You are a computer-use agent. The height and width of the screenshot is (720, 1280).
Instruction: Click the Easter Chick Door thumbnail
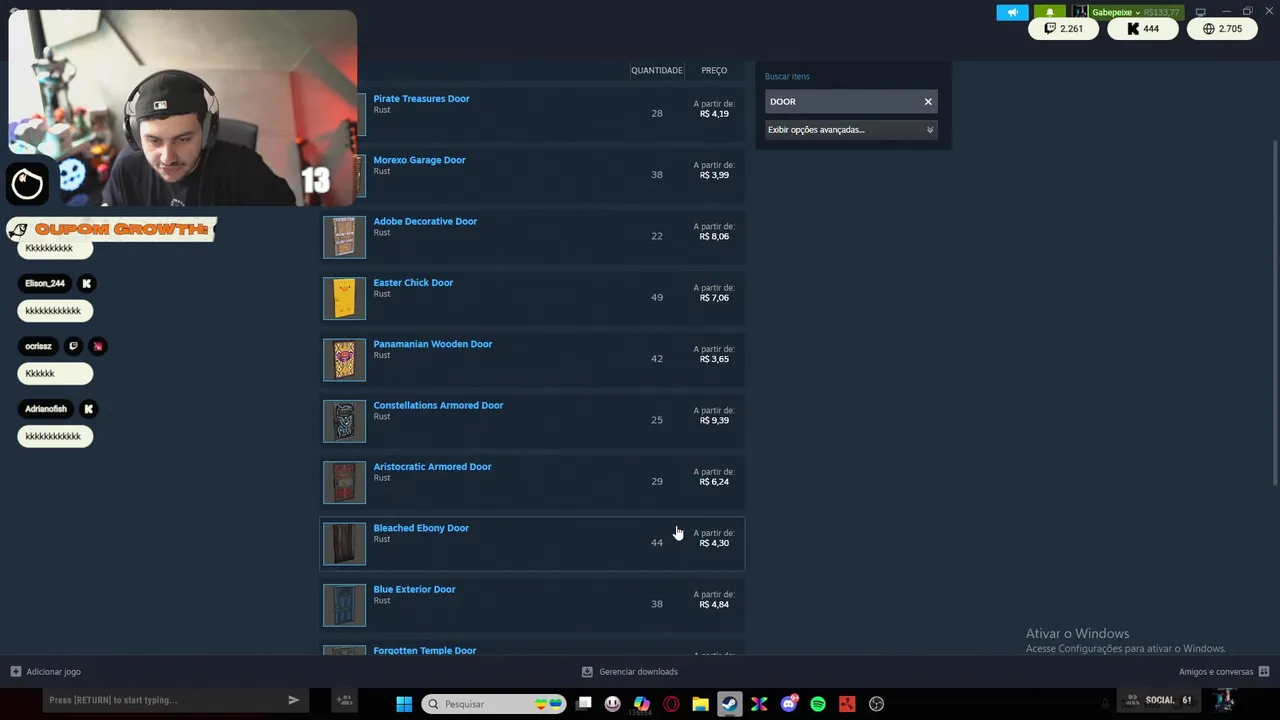[x=344, y=298]
